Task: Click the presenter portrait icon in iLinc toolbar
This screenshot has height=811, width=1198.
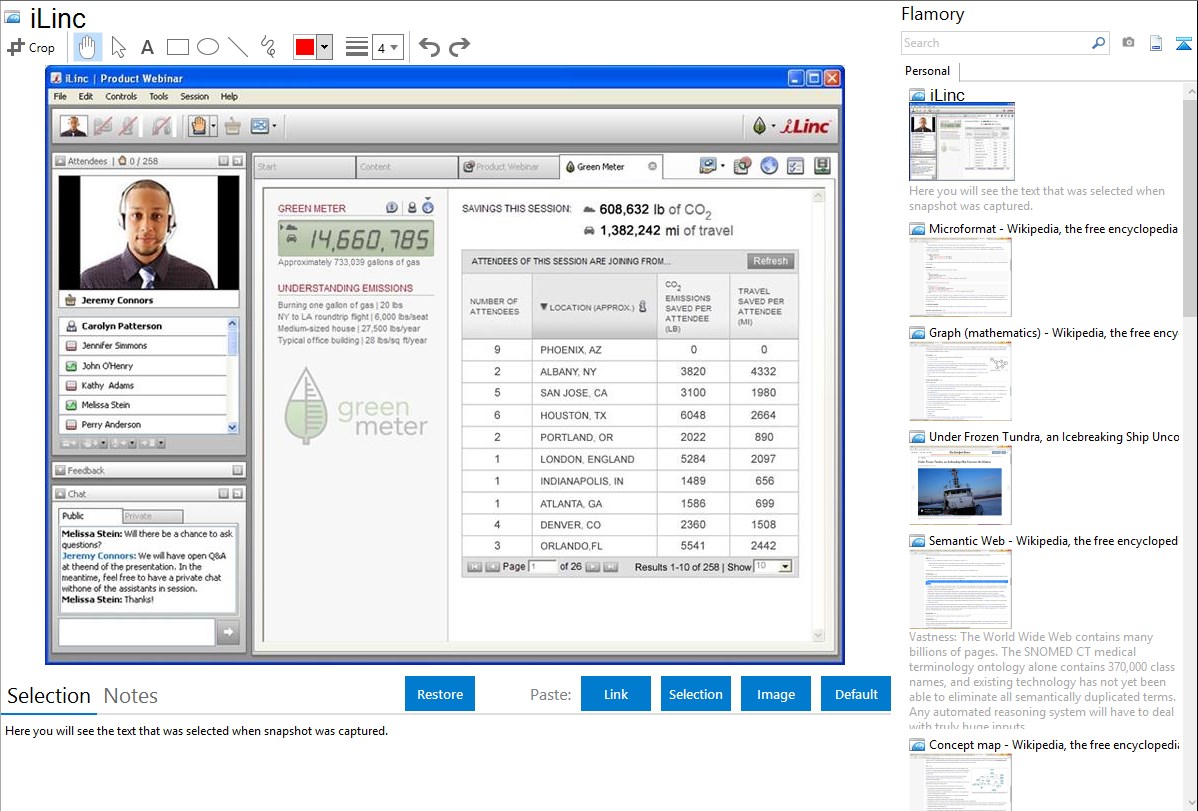Action: [x=73, y=126]
